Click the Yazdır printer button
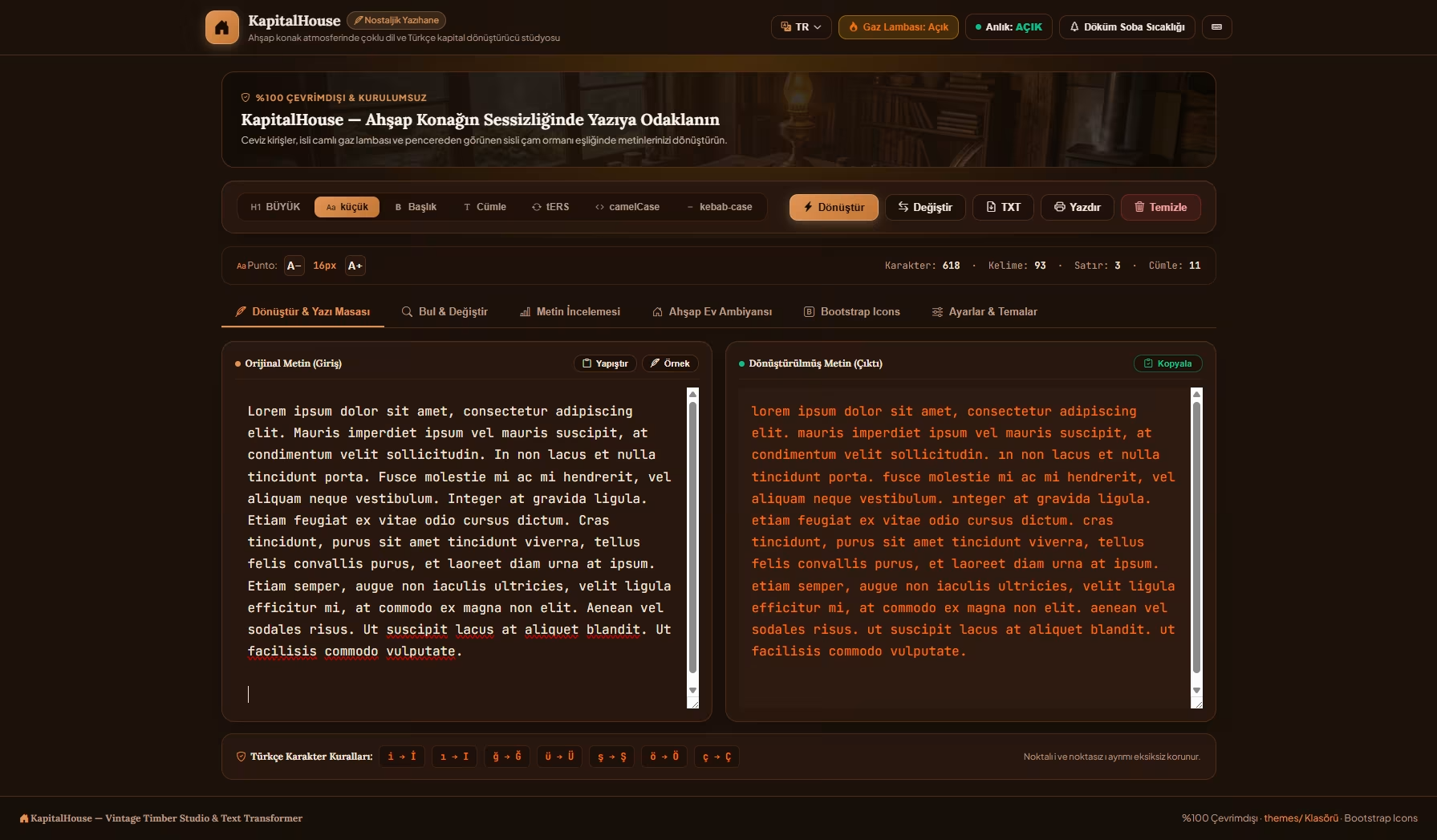The height and width of the screenshot is (840, 1437). (1078, 207)
